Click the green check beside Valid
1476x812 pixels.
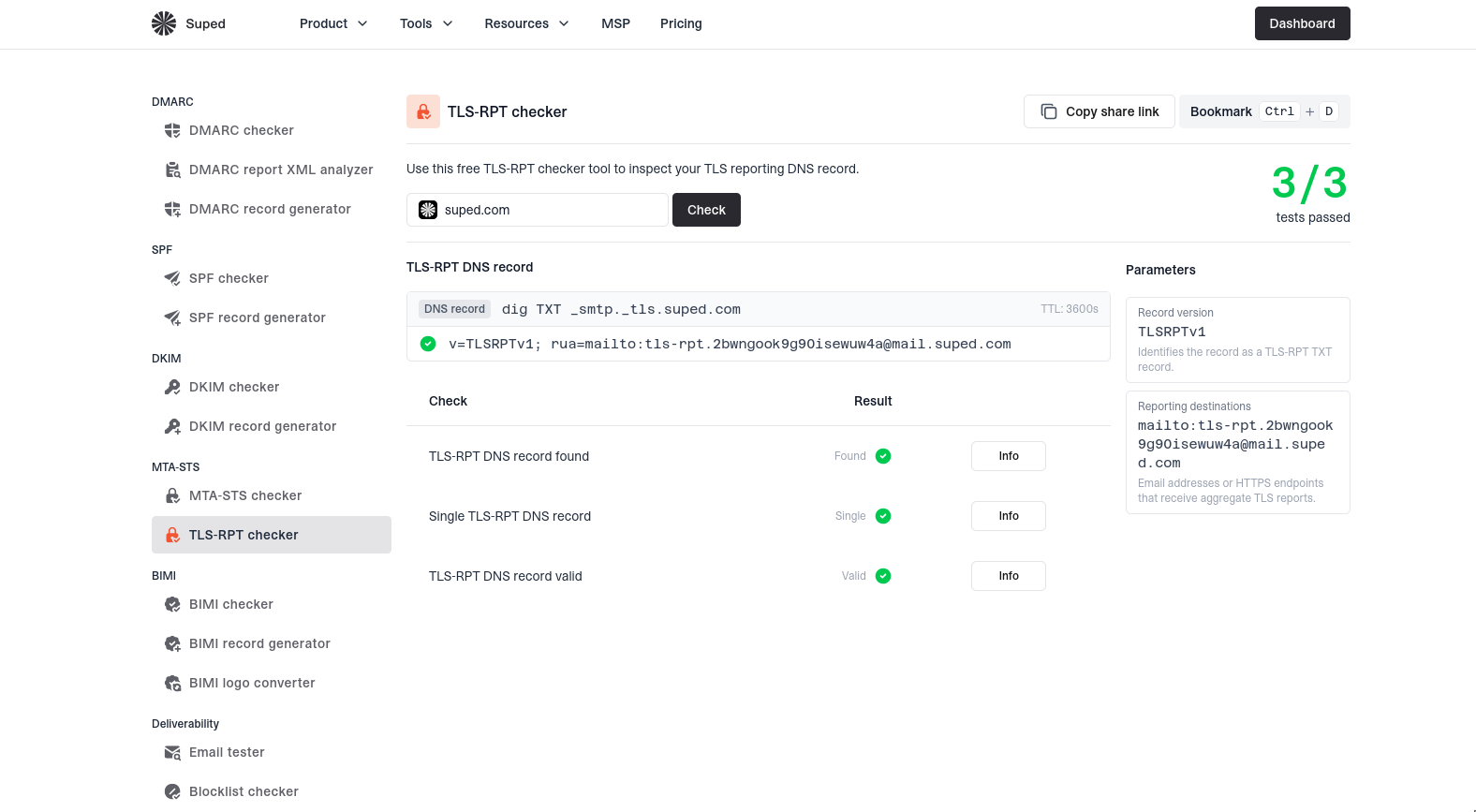click(883, 576)
